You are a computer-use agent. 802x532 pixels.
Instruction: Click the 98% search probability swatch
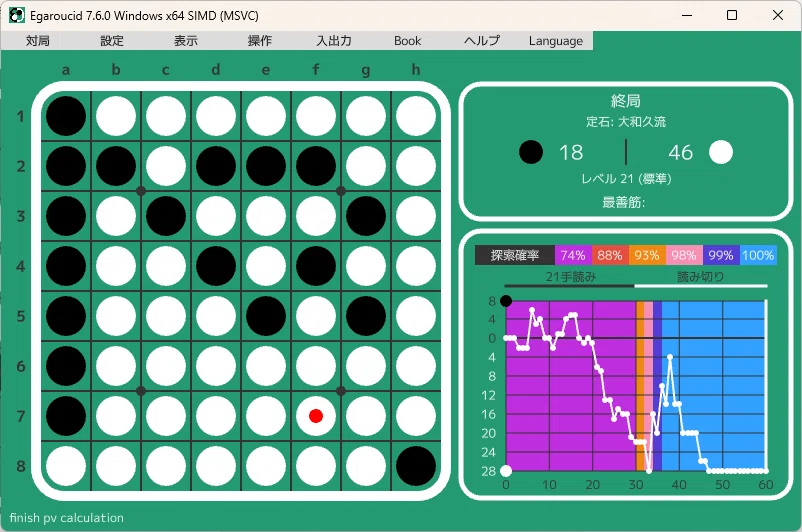pyautogui.click(x=684, y=255)
